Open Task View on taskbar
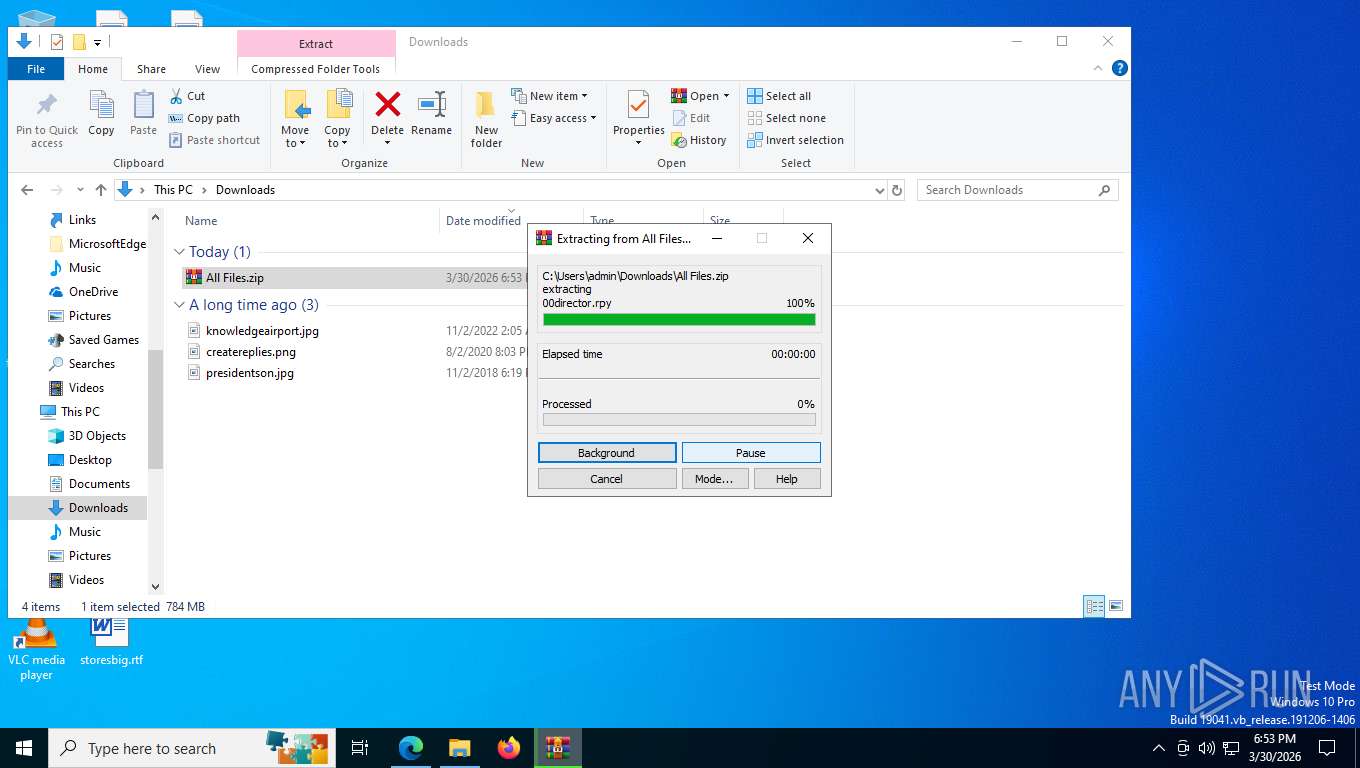Image resolution: width=1360 pixels, height=768 pixels. click(x=360, y=747)
